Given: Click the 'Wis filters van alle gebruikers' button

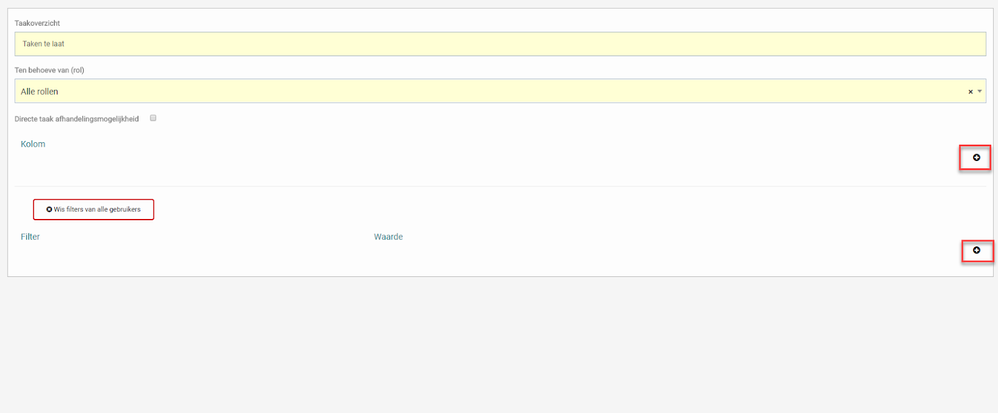Looking at the screenshot, I should 94,209.
